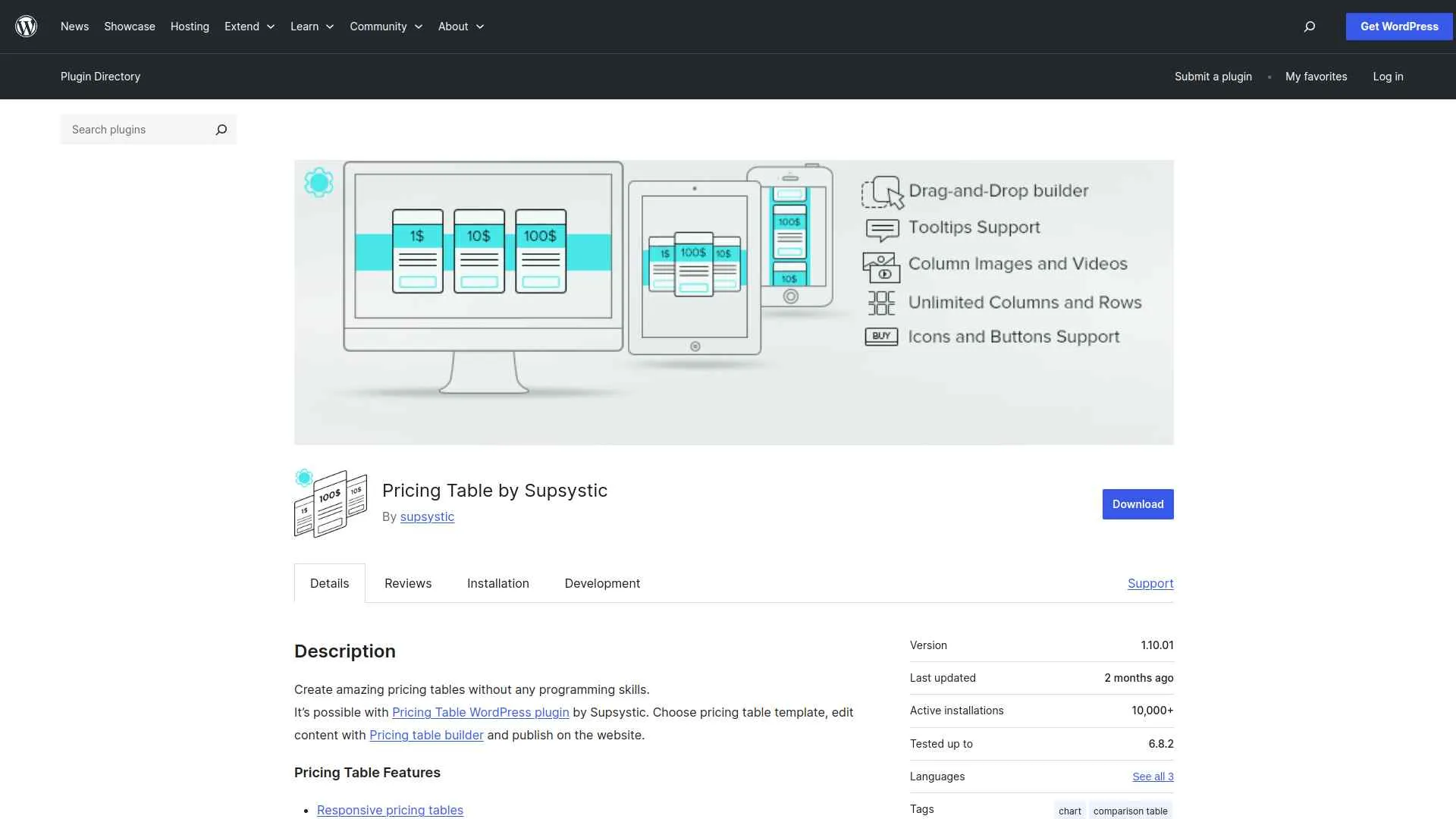
Task: Click the chart tag
Action: pos(1069,810)
